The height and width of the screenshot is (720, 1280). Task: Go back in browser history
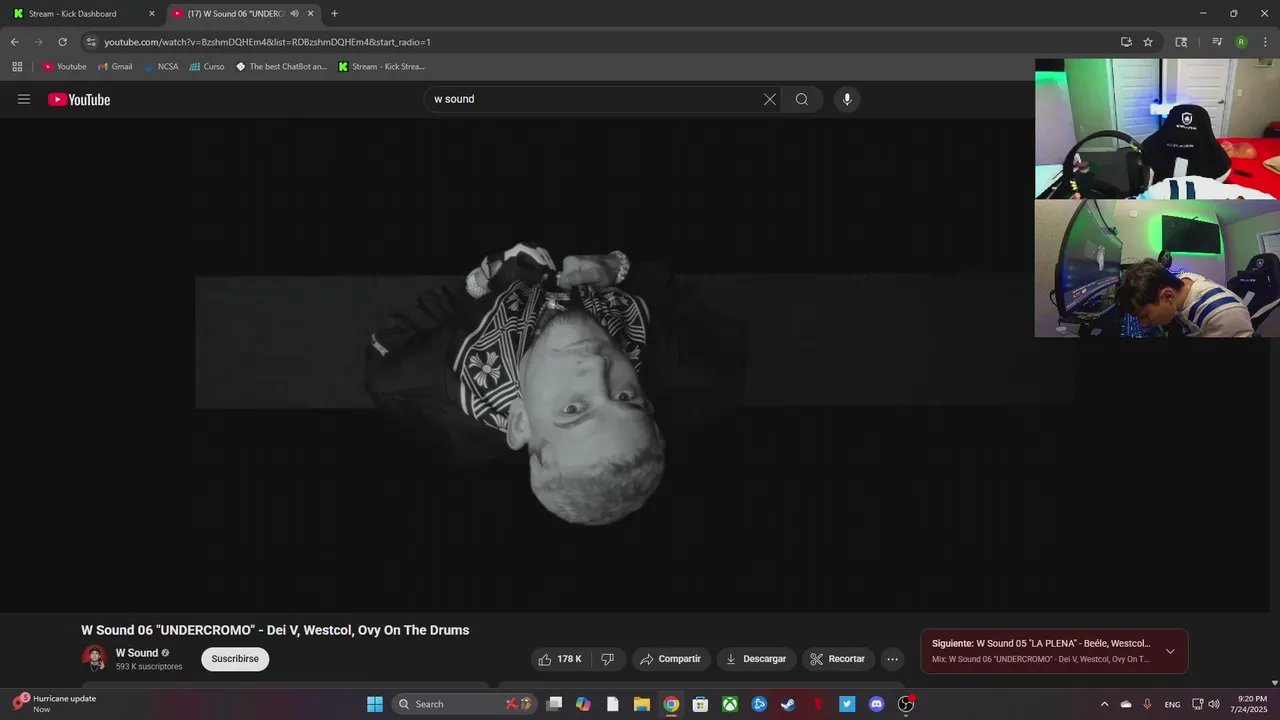[x=14, y=42]
